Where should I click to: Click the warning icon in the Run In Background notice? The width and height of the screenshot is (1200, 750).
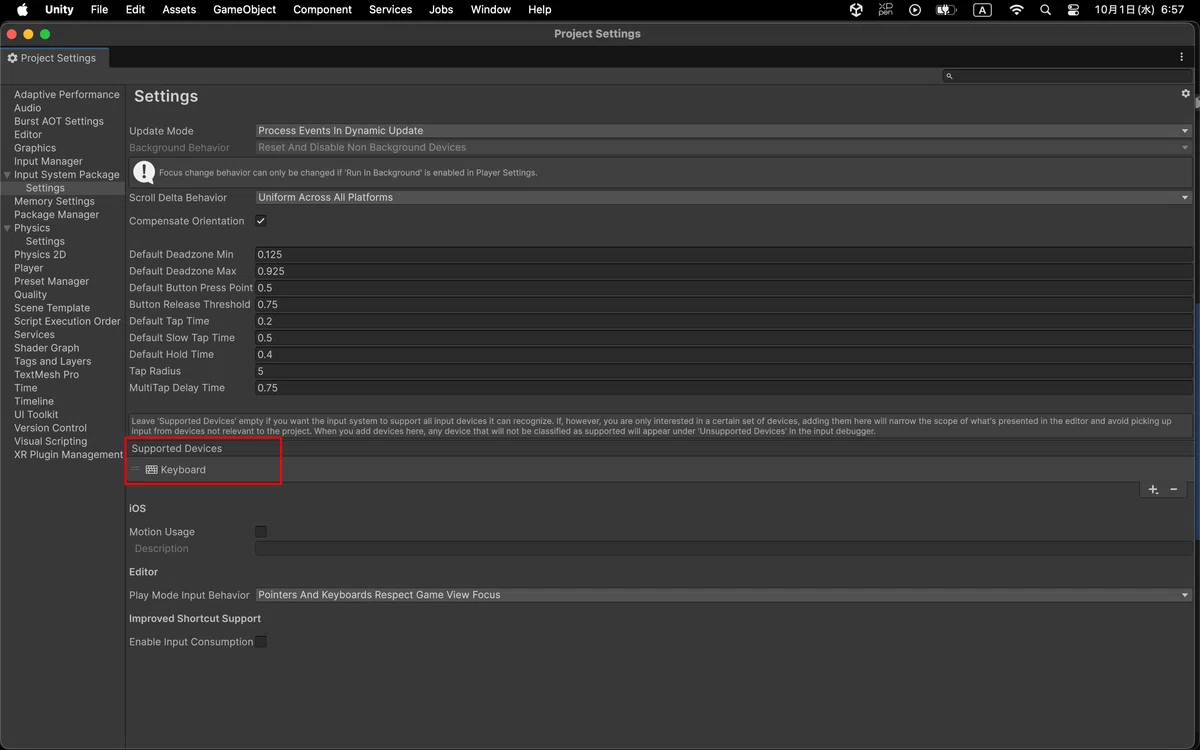pos(144,172)
